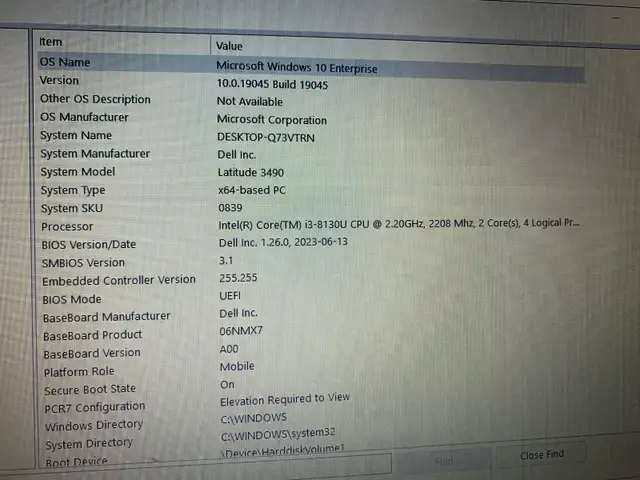Click the Microsoft Corporation value

[x=272, y=120]
